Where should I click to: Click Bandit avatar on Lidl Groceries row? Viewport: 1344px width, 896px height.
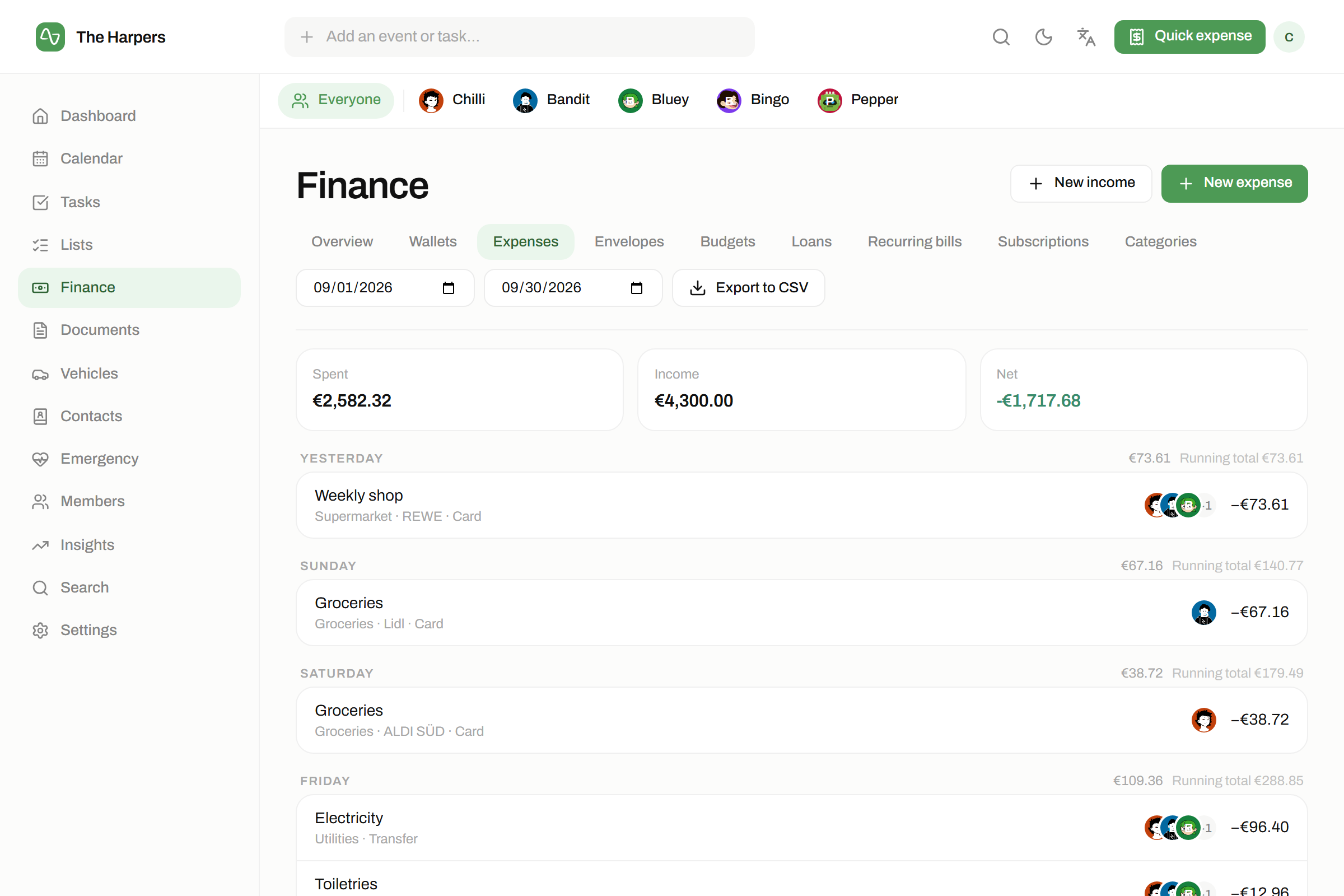click(x=1203, y=613)
